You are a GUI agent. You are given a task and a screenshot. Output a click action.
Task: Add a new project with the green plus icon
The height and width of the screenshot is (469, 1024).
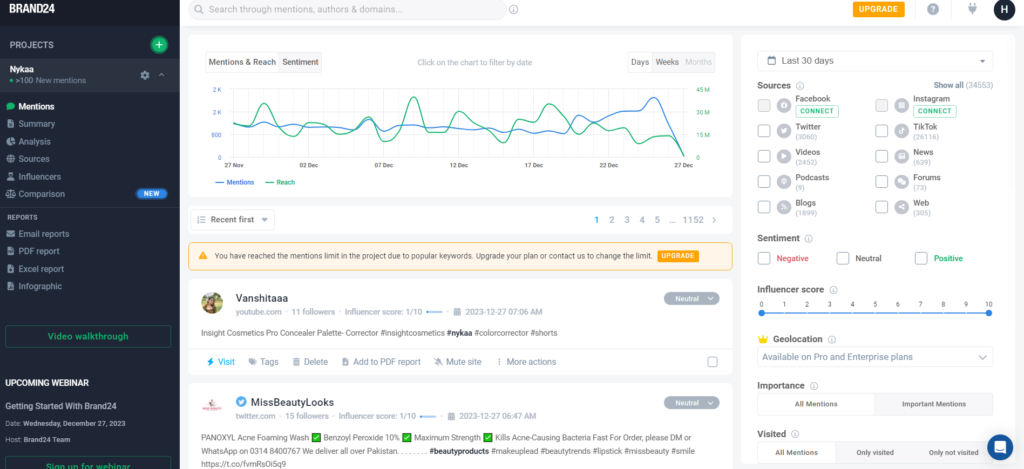pos(159,45)
